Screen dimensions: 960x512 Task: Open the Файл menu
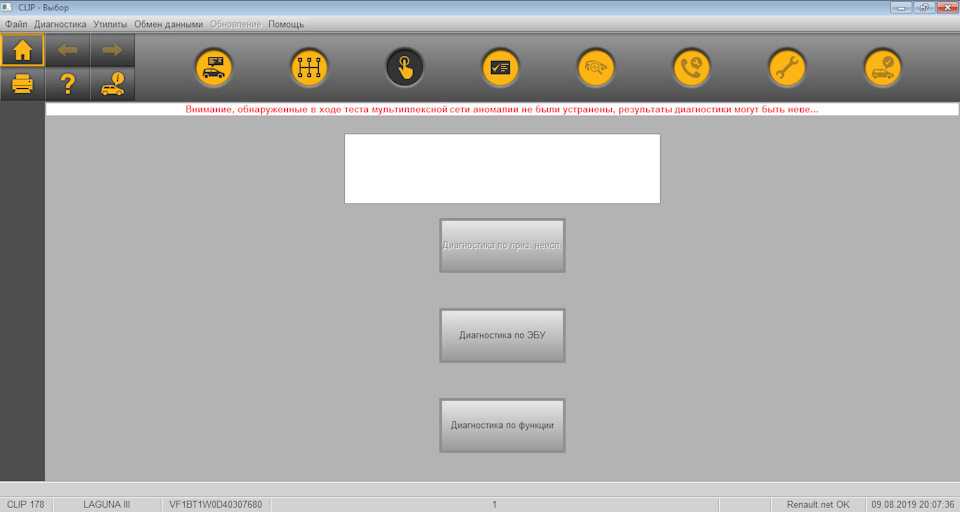(x=16, y=24)
